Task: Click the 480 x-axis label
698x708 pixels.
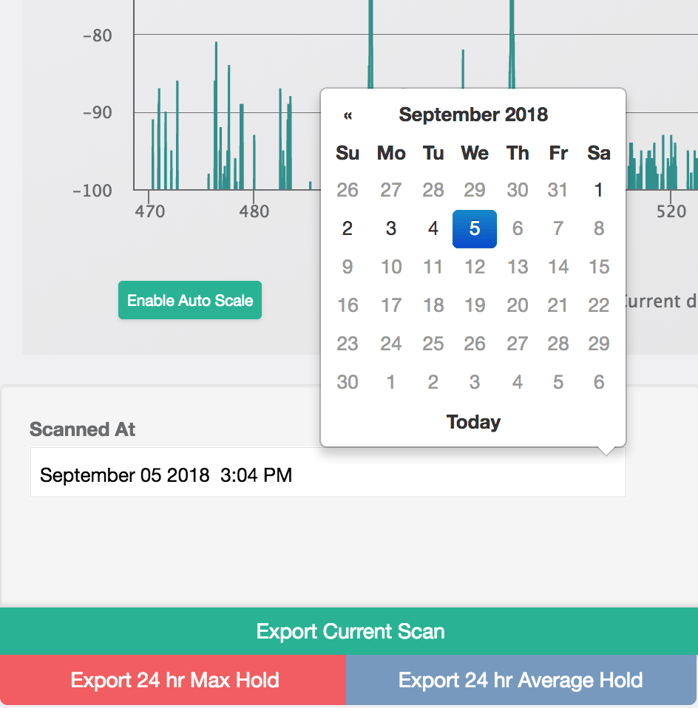Action: pos(254,211)
